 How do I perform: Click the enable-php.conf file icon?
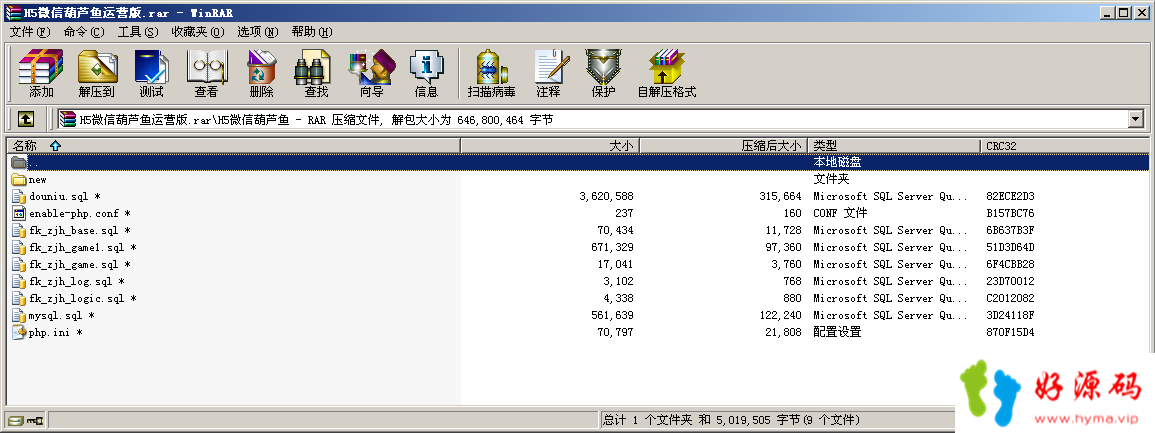click(x=19, y=214)
